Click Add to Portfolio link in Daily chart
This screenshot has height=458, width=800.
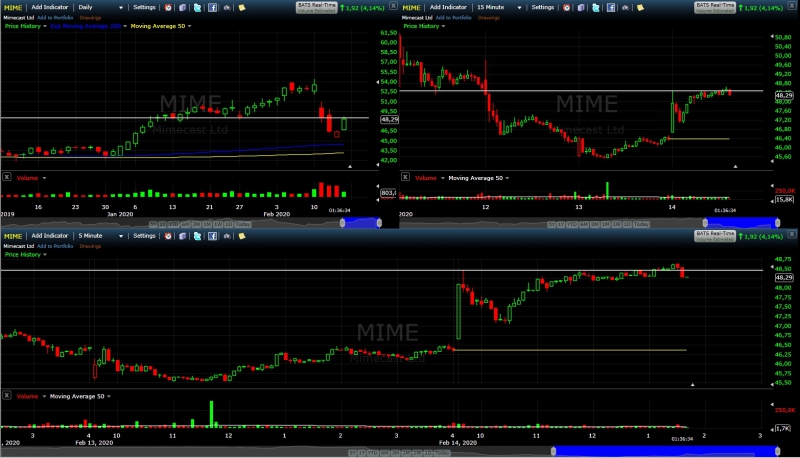click(55, 17)
